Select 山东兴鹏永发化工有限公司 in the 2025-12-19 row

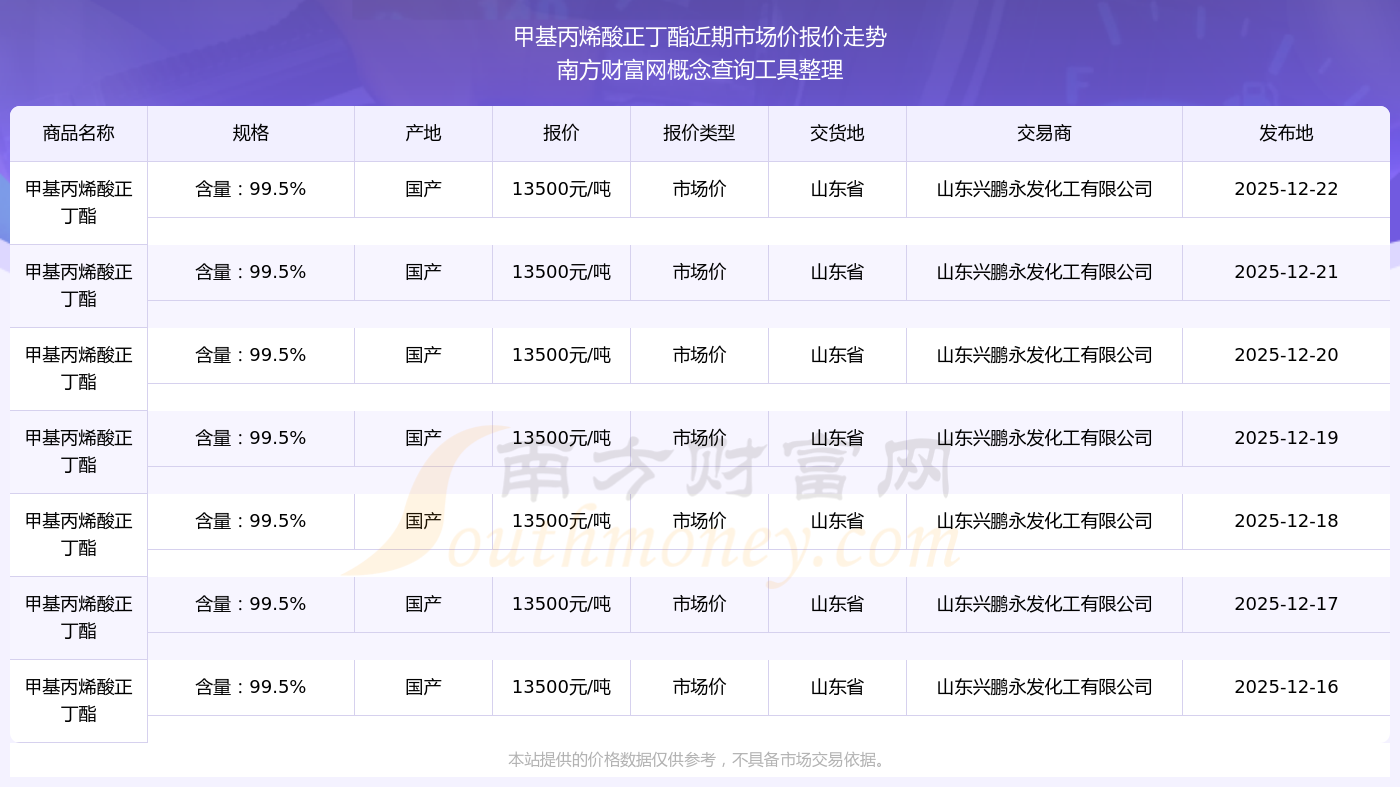[1045, 438]
